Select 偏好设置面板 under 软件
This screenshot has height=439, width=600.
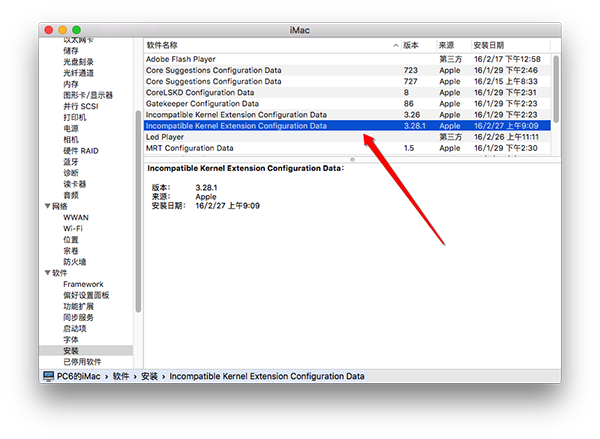tap(86, 295)
